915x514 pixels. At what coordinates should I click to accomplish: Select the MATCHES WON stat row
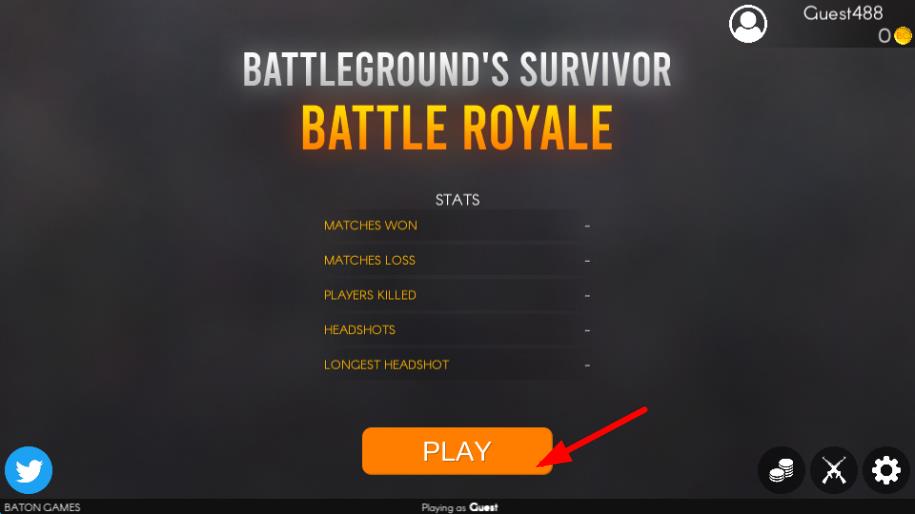pos(458,226)
